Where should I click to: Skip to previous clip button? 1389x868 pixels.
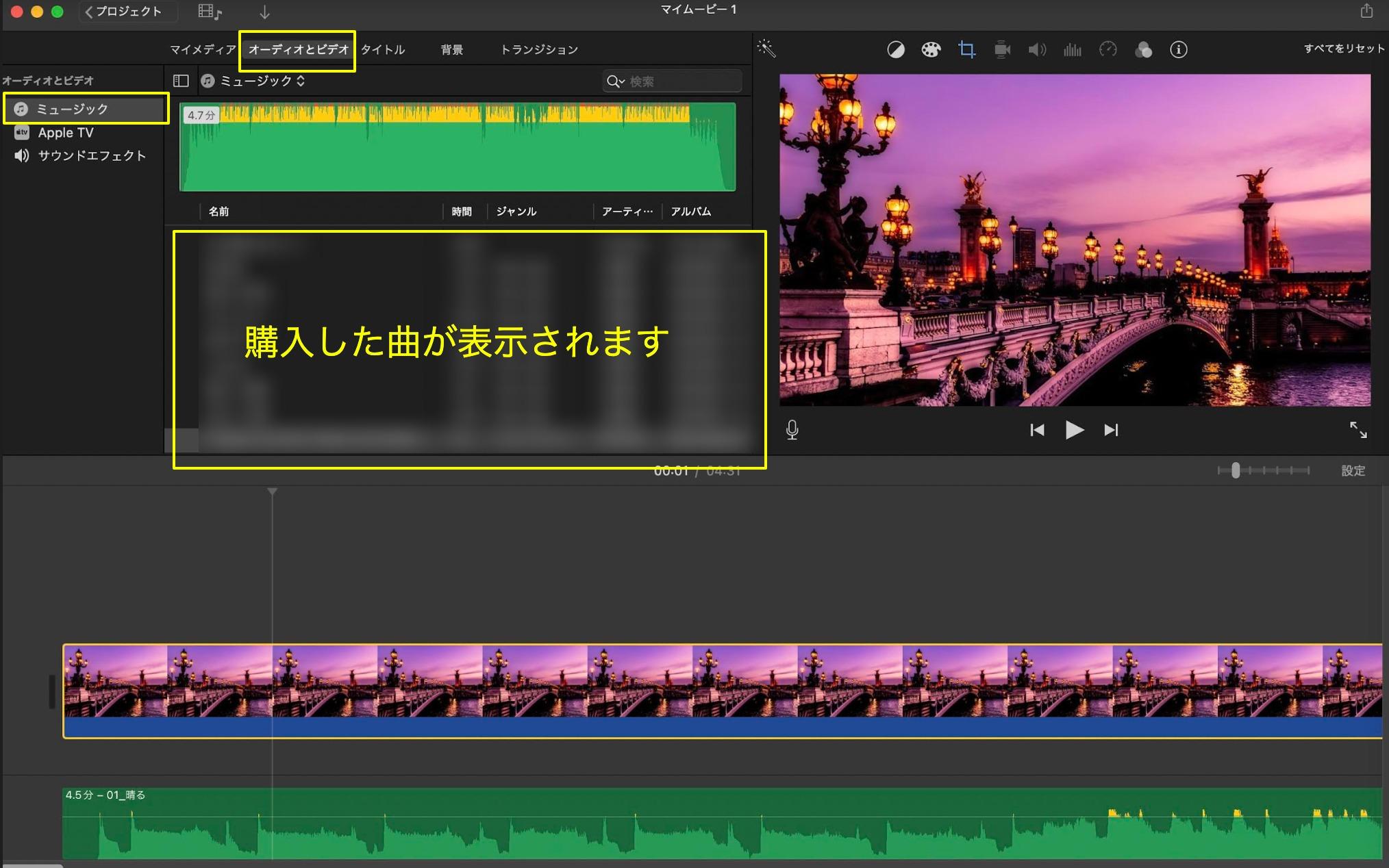[1037, 430]
